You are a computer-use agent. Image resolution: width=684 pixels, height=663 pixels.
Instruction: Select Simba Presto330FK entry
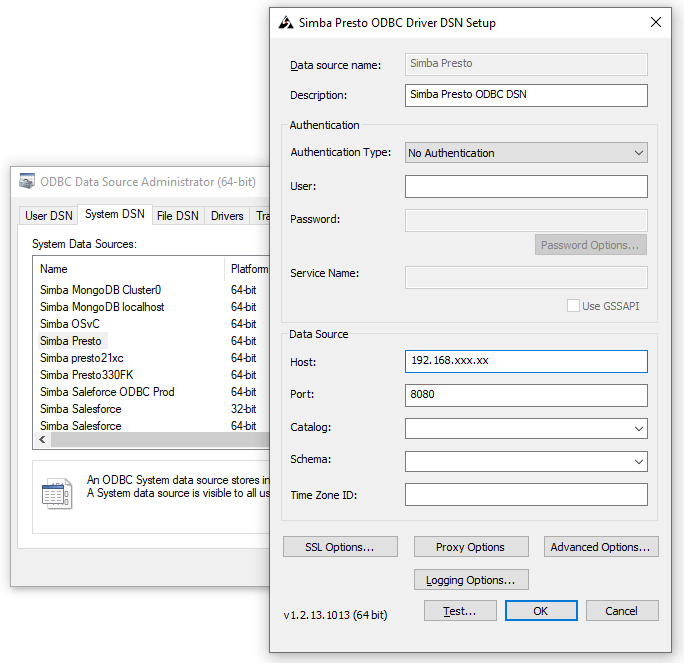pos(86,375)
